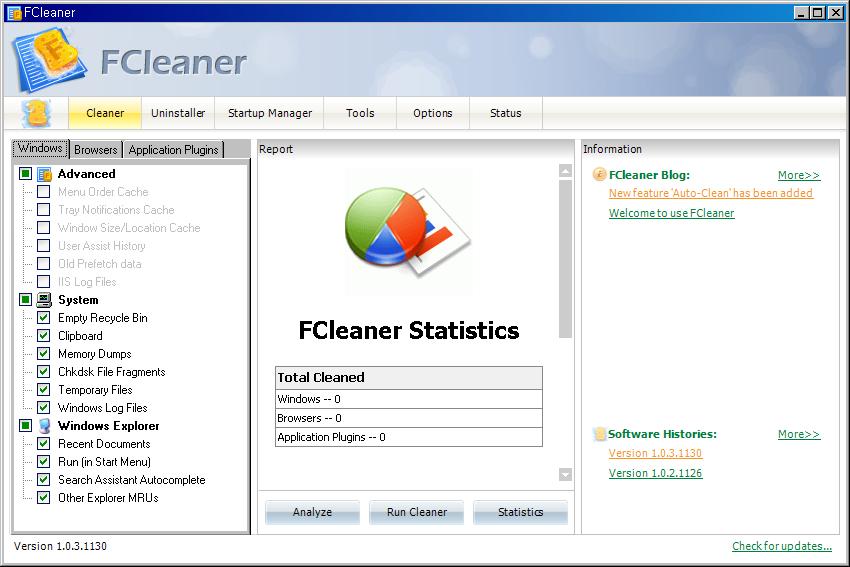Uncheck Clipboard option

point(43,335)
